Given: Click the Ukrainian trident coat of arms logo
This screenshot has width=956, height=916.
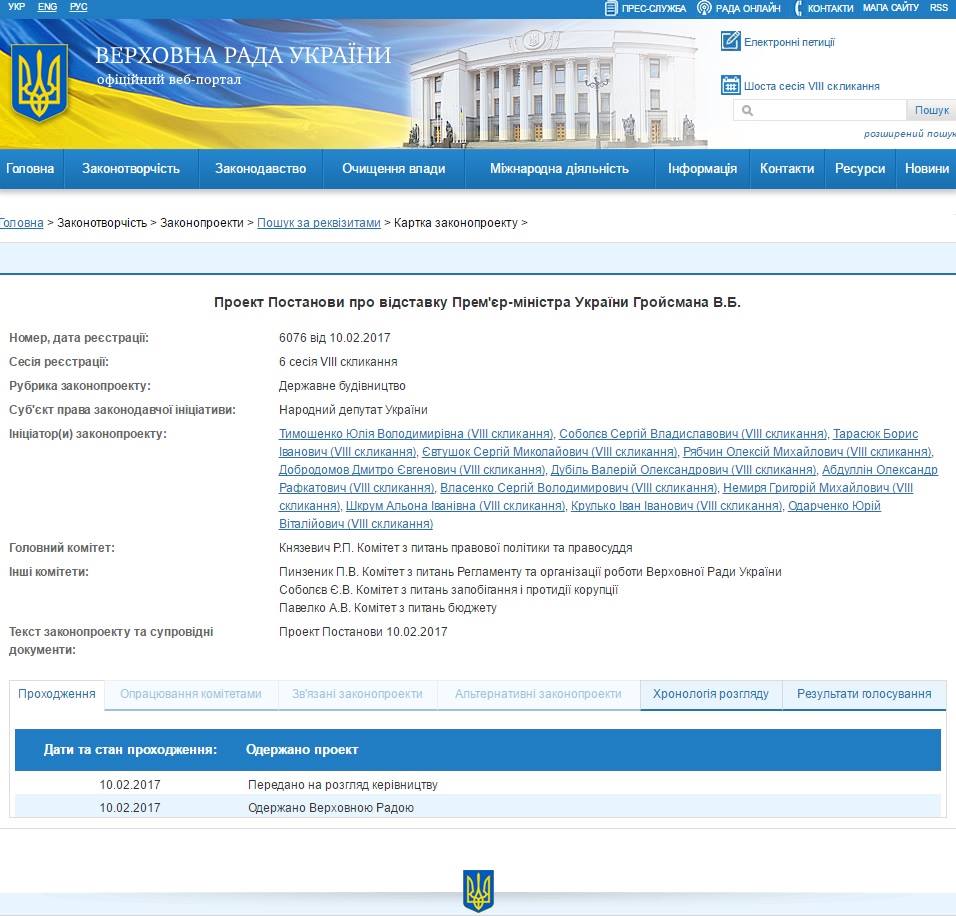Looking at the screenshot, I should coord(39,83).
